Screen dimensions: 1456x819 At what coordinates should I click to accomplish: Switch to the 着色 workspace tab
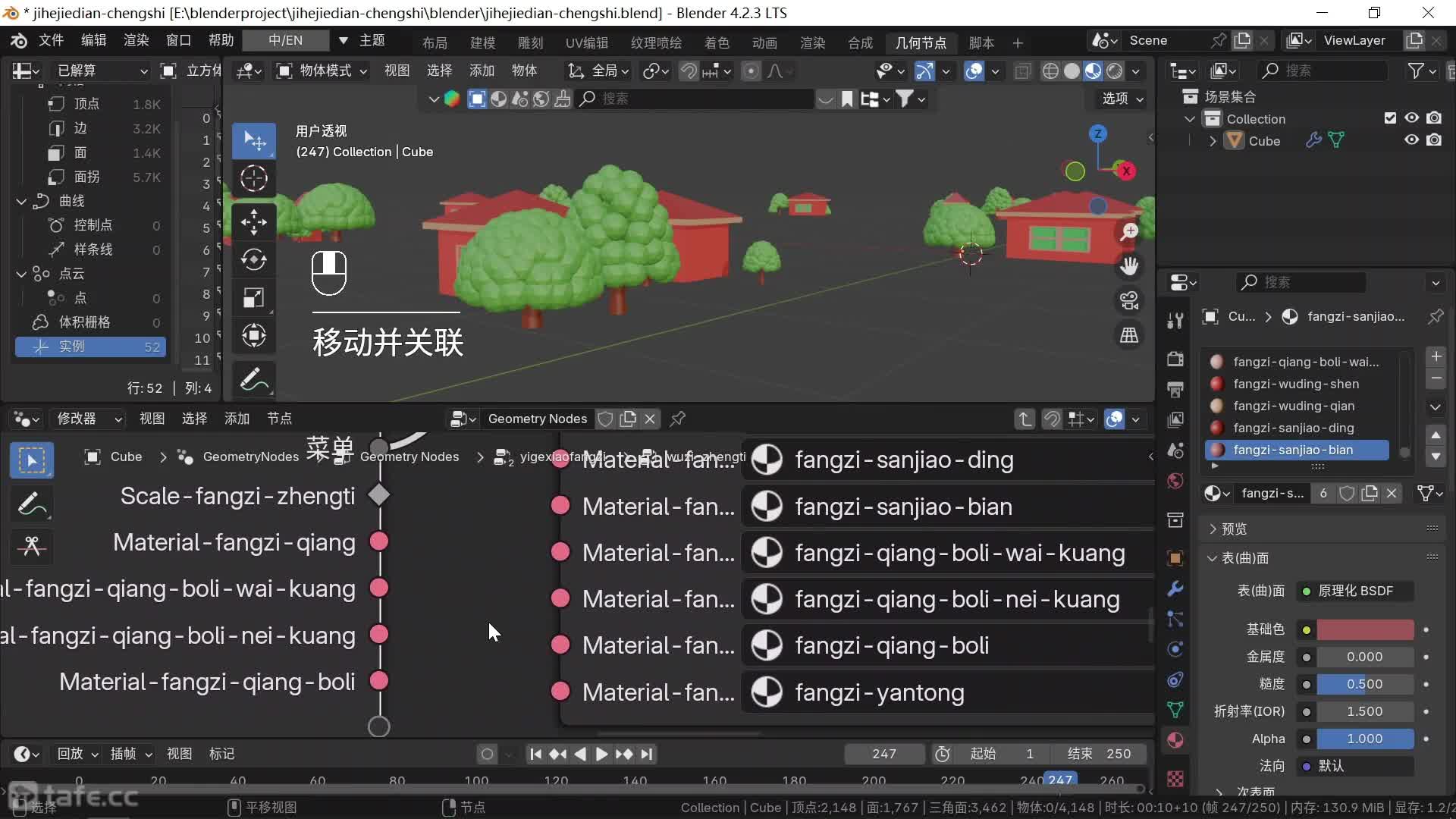[x=716, y=42]
